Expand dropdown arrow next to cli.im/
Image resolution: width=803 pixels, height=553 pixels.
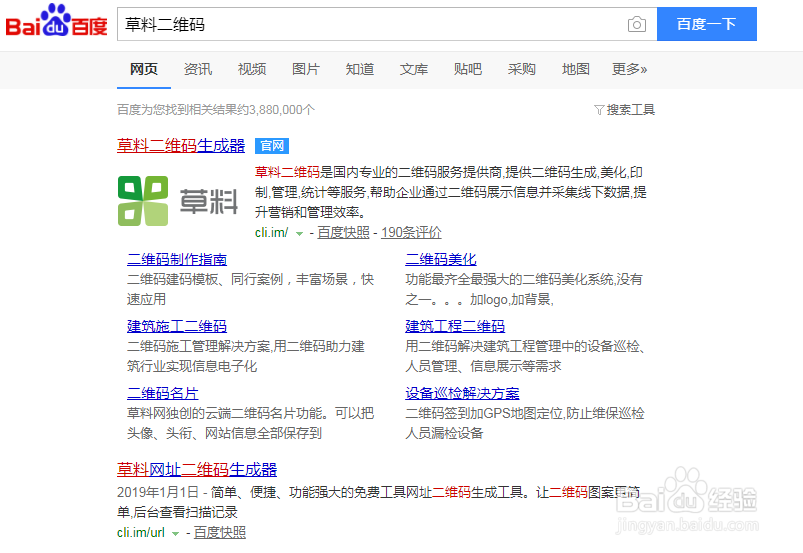[x=300, y=233]
